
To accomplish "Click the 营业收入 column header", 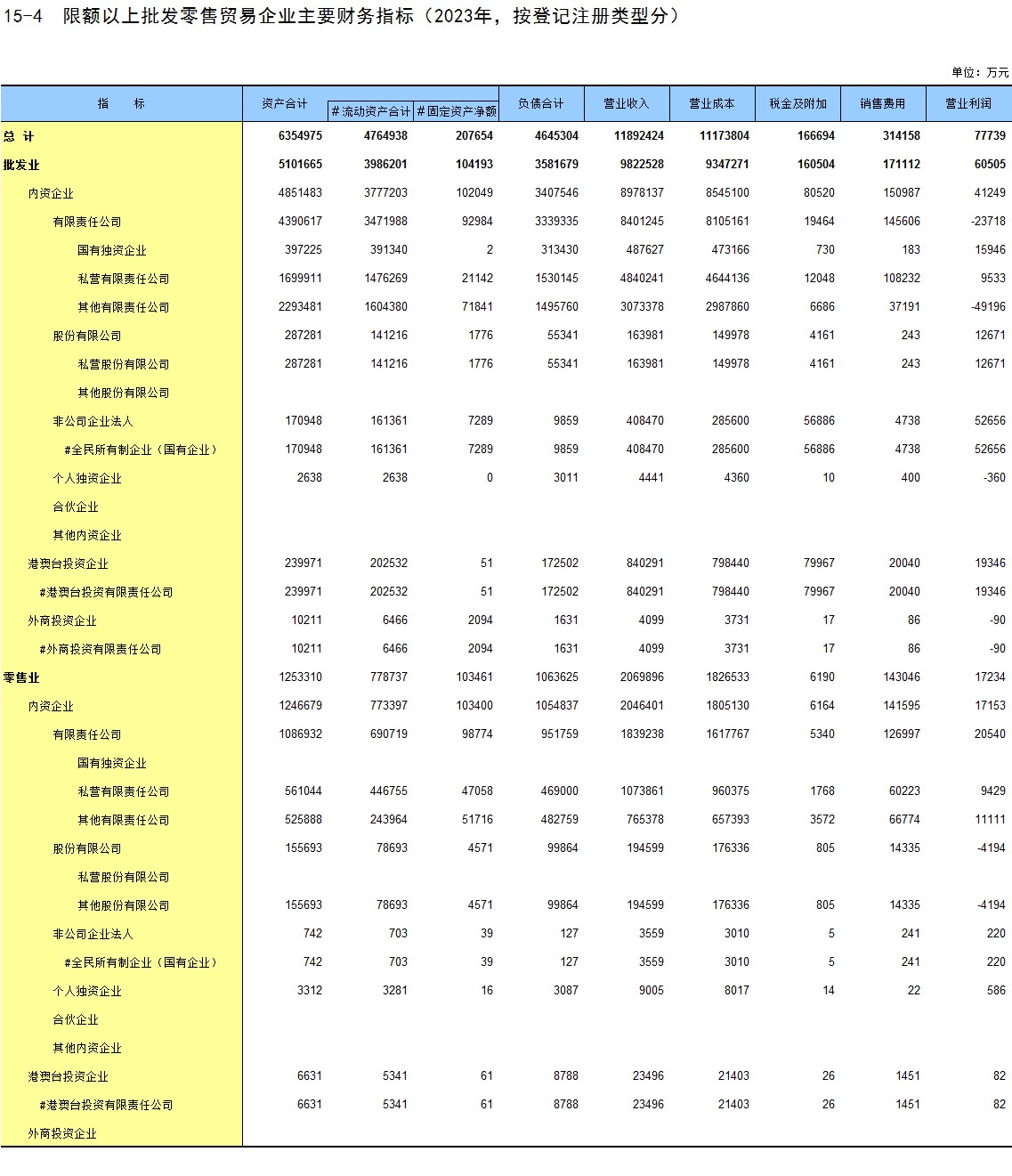I will point(627,103).
